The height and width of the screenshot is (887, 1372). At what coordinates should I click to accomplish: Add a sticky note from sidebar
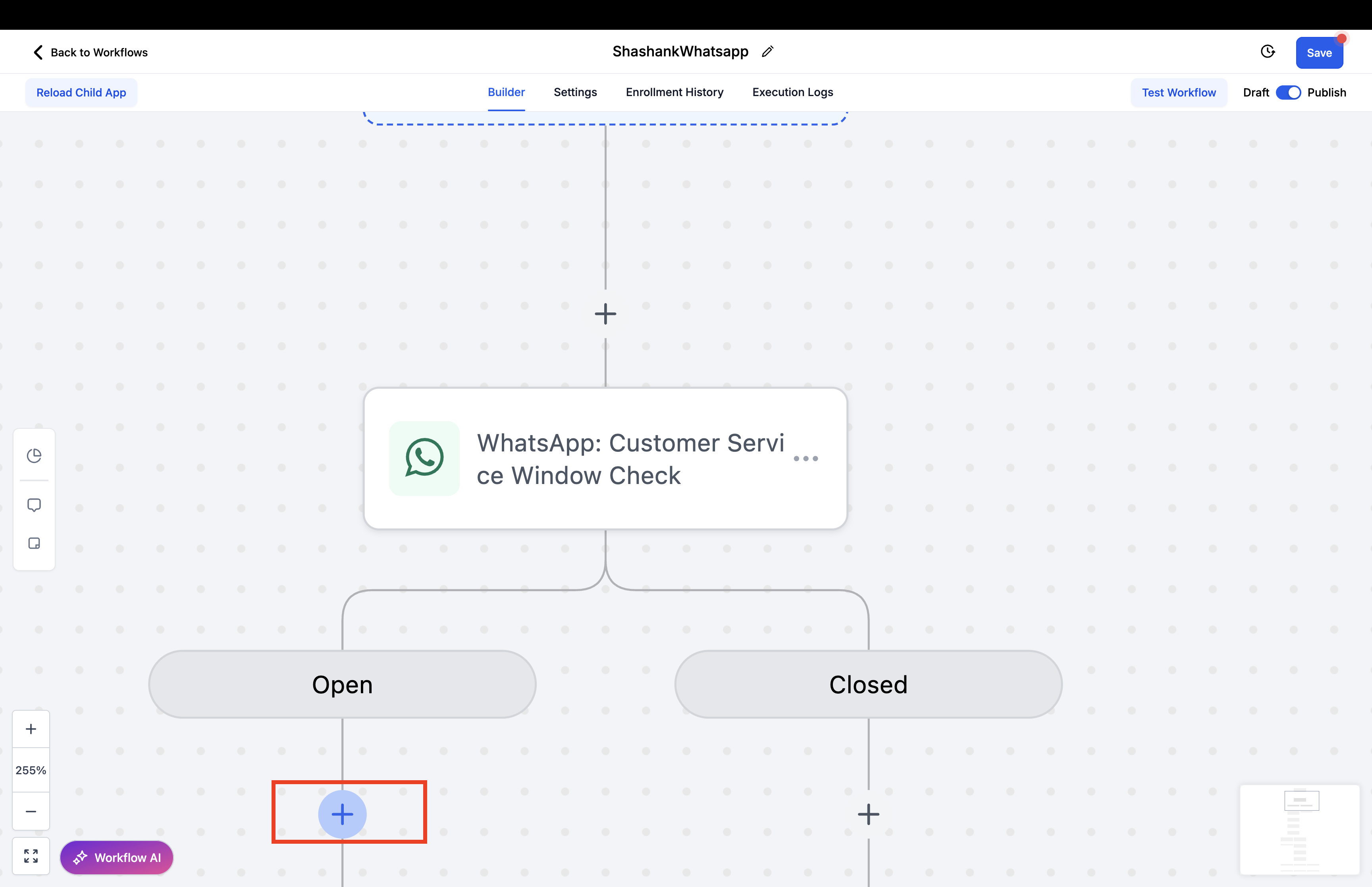click(34, 543)
